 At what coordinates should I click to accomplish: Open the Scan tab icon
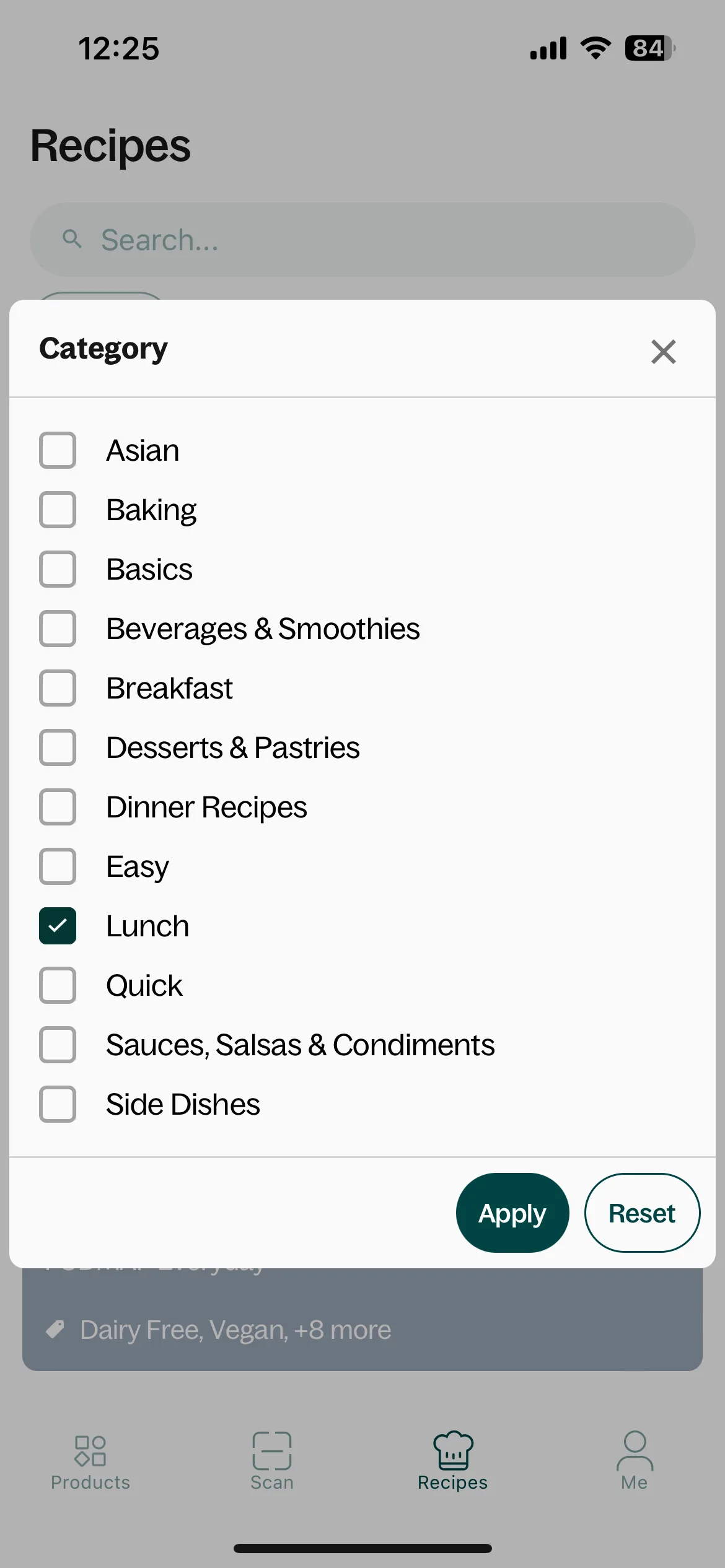click(271, 1450)
